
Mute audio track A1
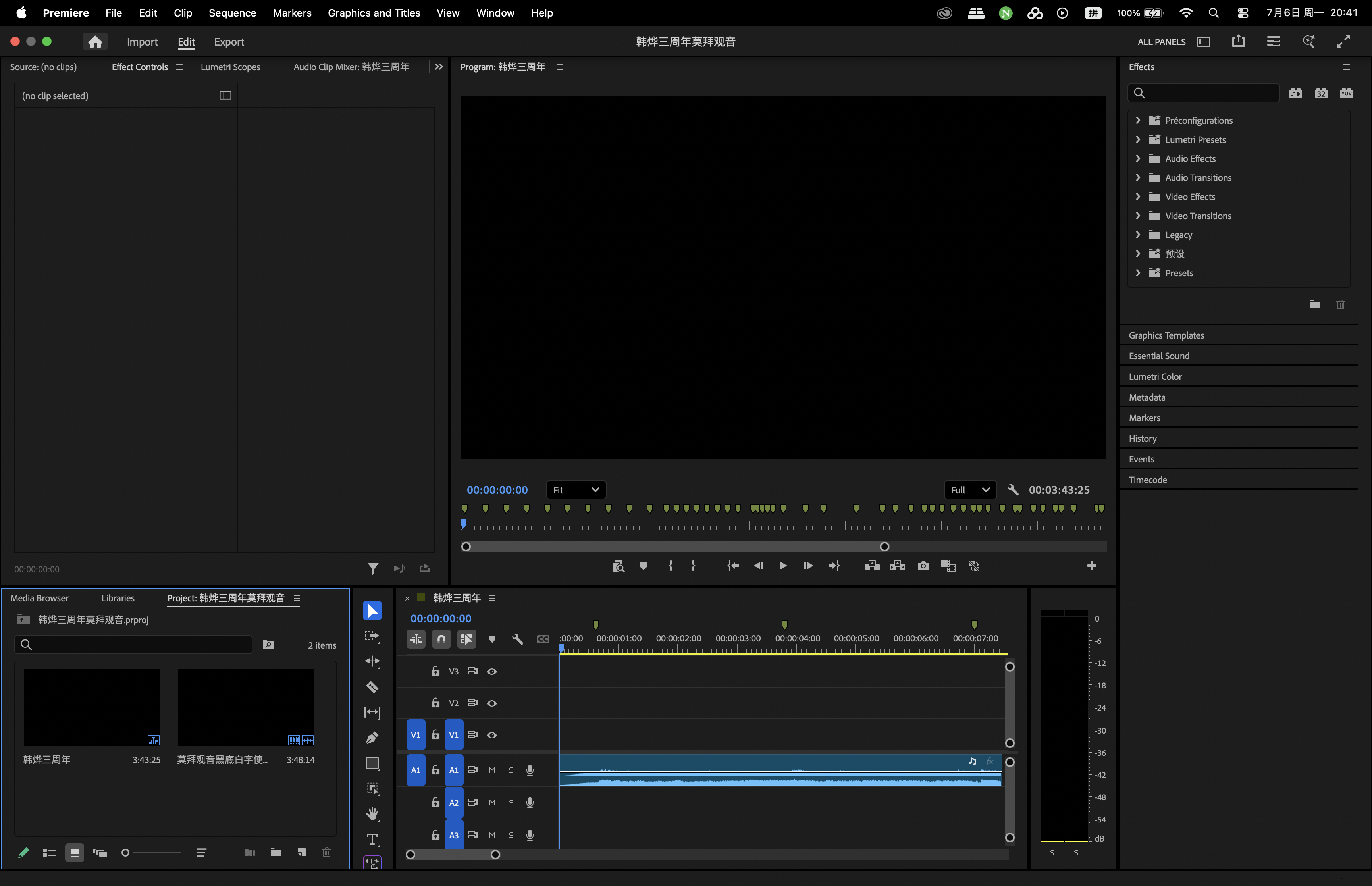pos(492,770)
